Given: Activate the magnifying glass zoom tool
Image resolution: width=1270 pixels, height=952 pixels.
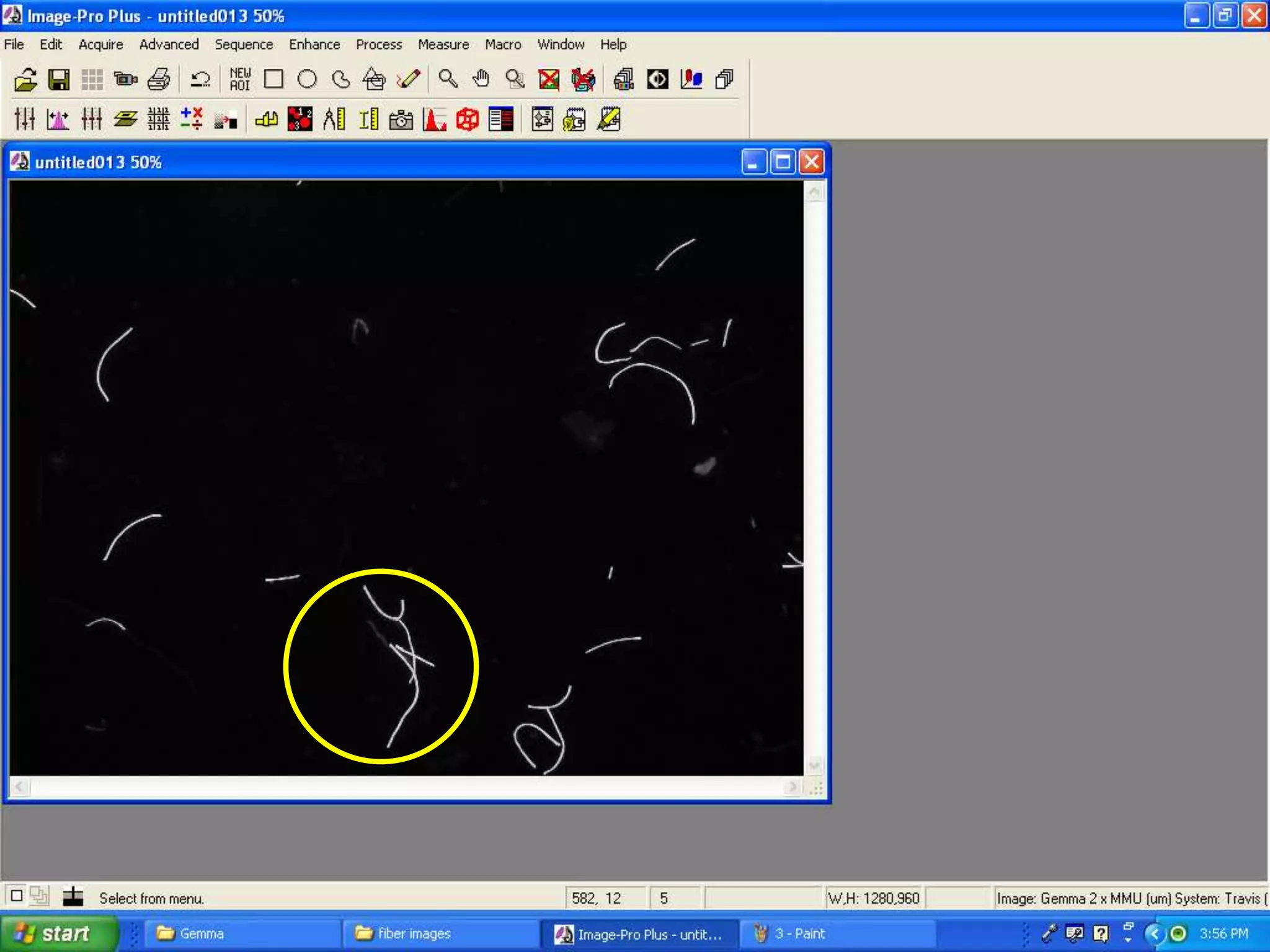Looking at the screenshot, I should [x=448, y=79].
